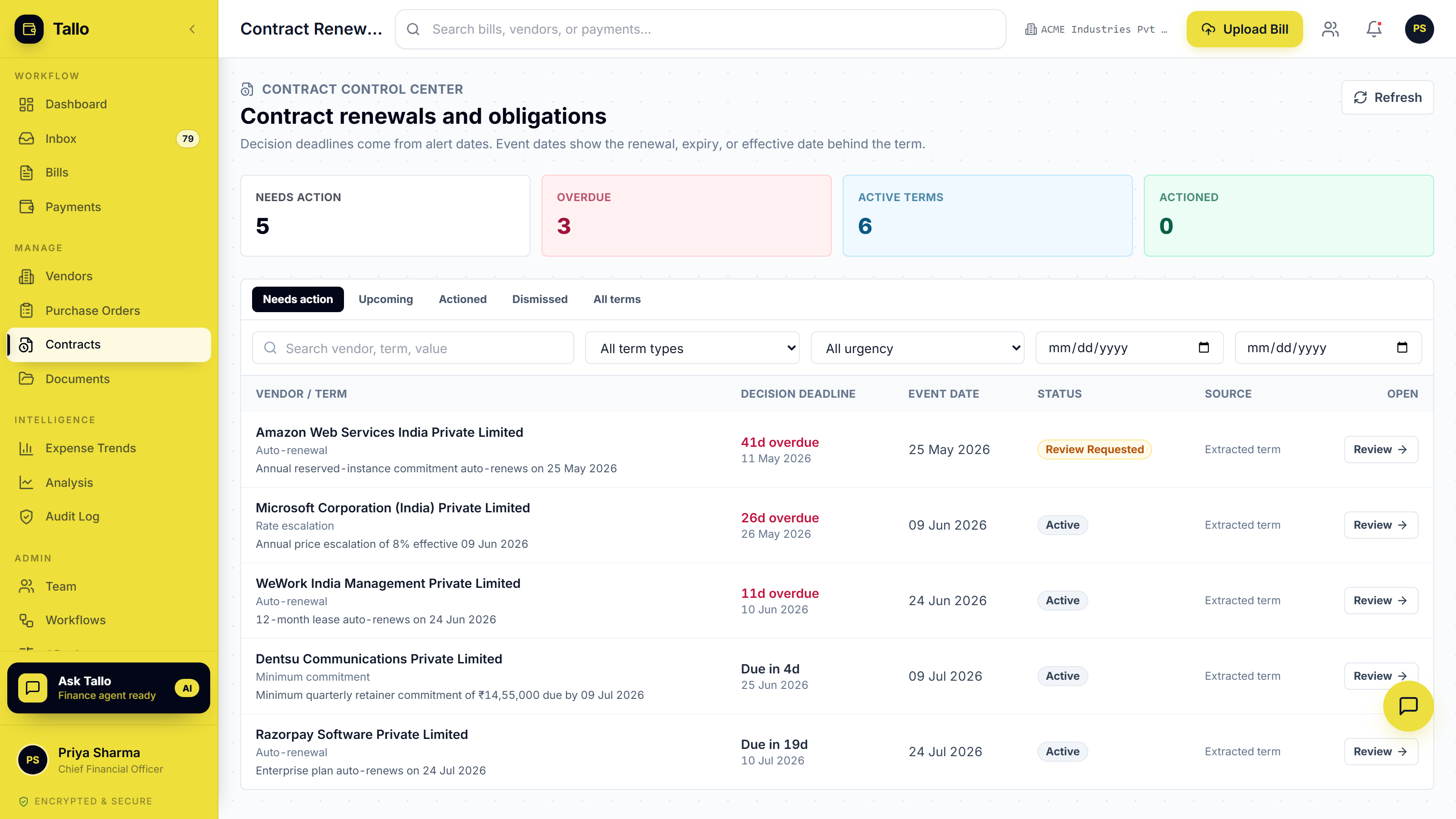Collapse the sidebar with the chevron

pyautogui.click(x=192, y=29)
